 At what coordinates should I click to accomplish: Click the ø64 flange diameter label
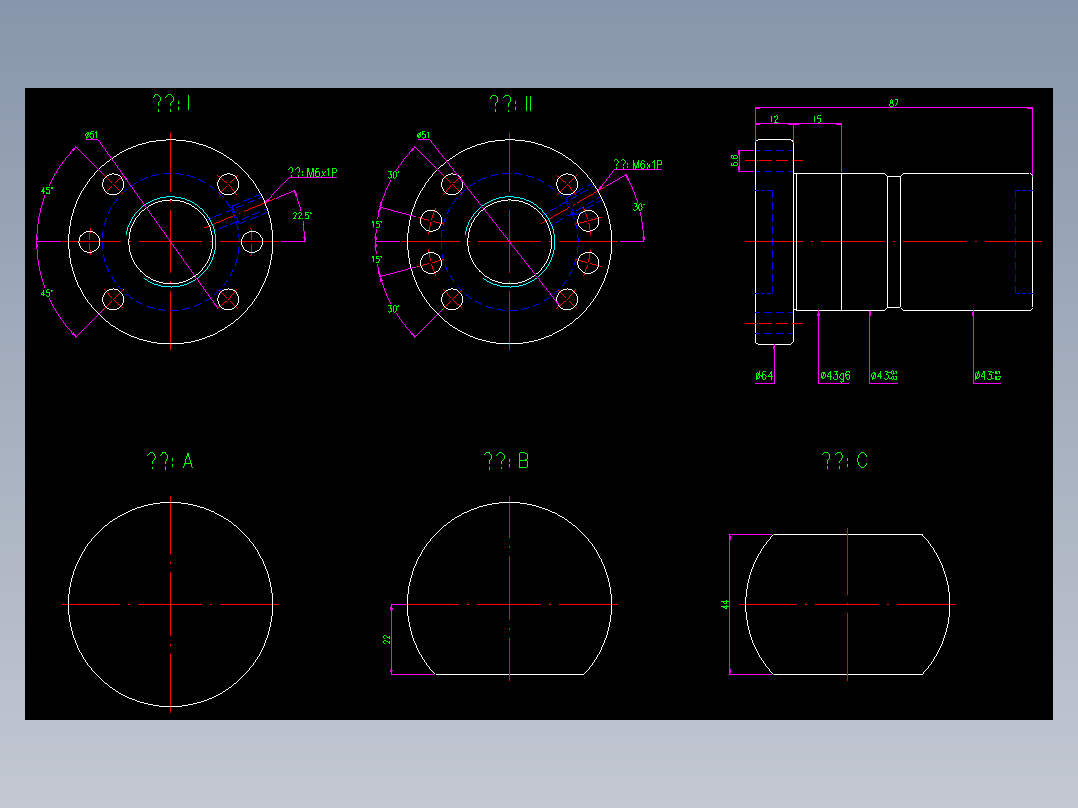pos(764,375)
